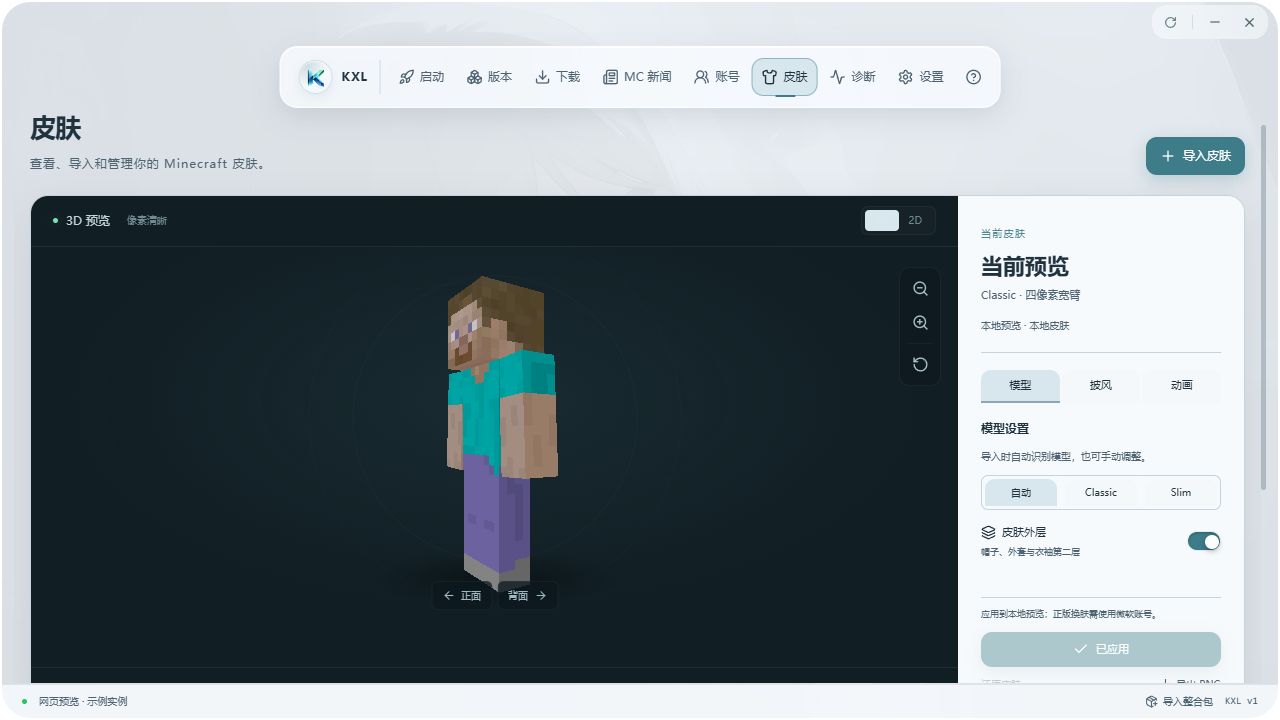Screen dimensions: 1280x720
Task: Select the 皮肤 skin nav item
Action: tap(784, 77)
